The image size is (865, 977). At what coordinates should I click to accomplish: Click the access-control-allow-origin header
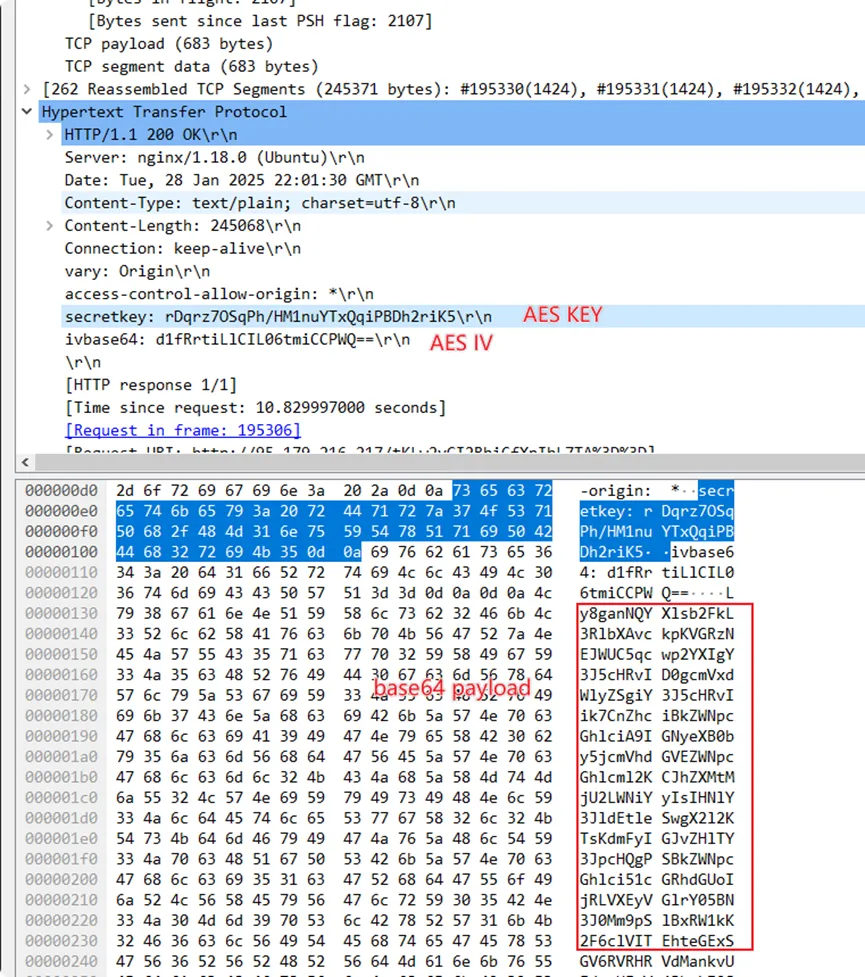[x=218, y=294]
